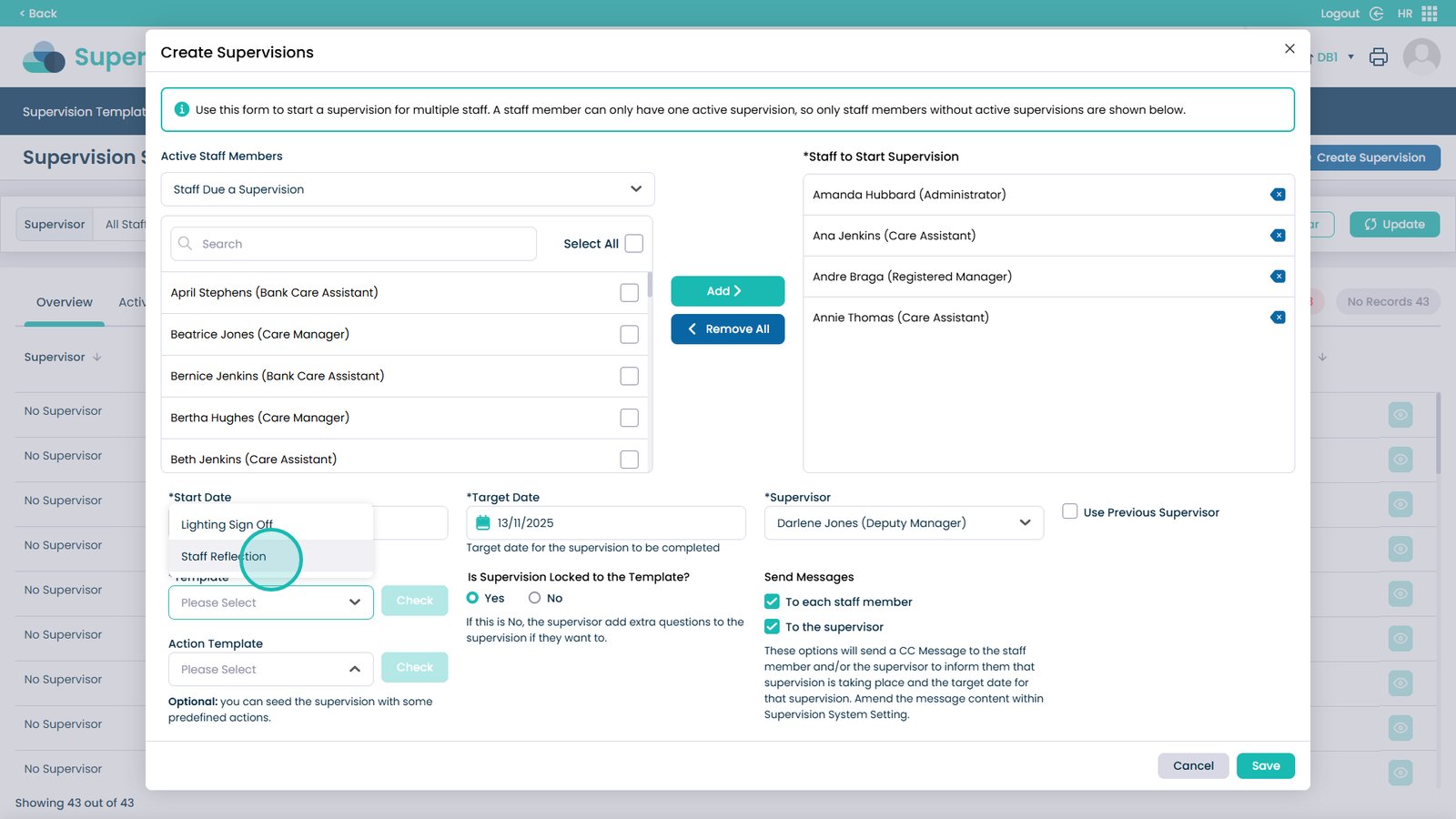This screenshot has height=819, width=1456.
Task: Choose Staff Reflection from the template list
Action: point(224,557)
